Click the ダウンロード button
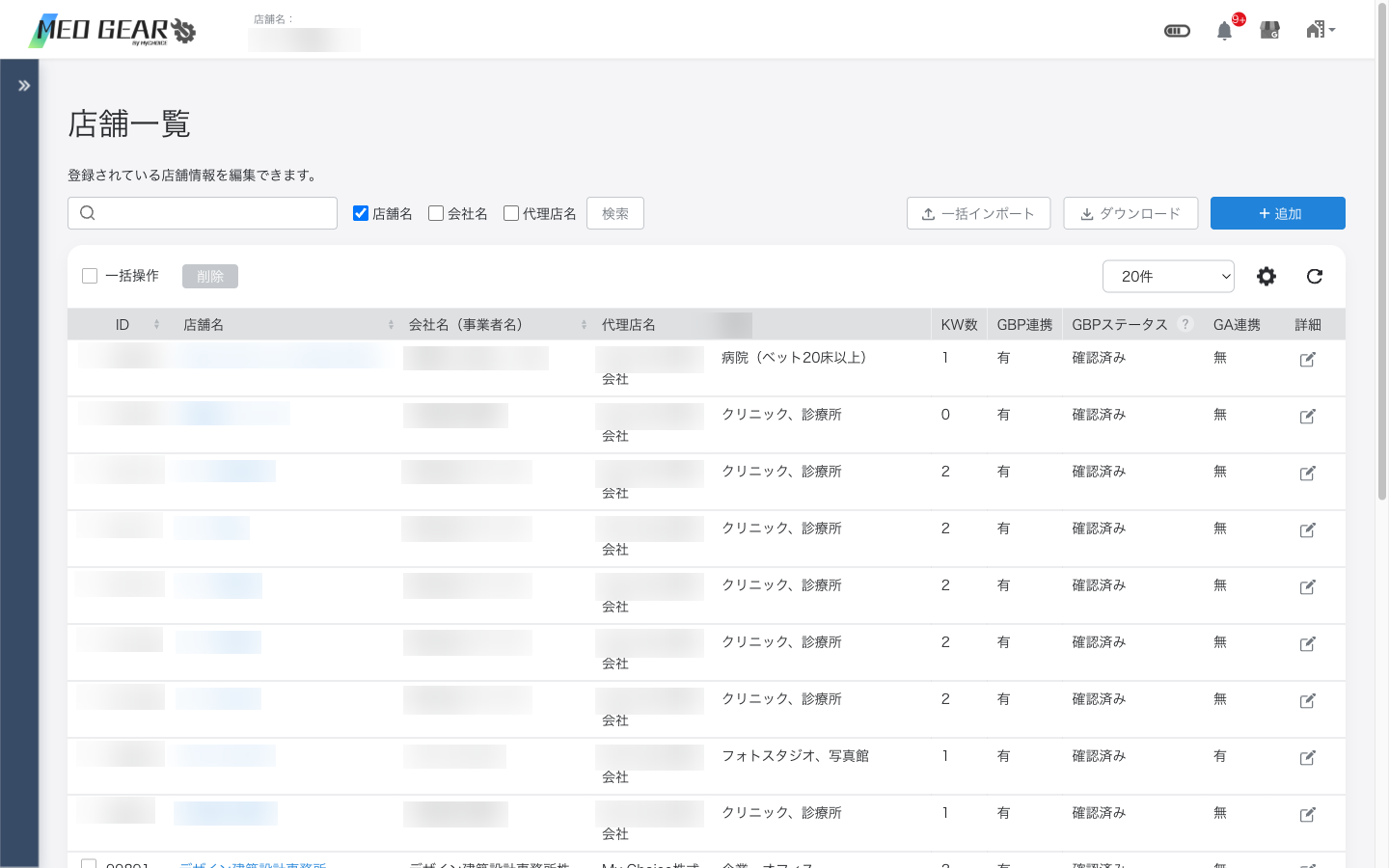The width and height of the screenshot is (1389, 868). [1130, 213]
